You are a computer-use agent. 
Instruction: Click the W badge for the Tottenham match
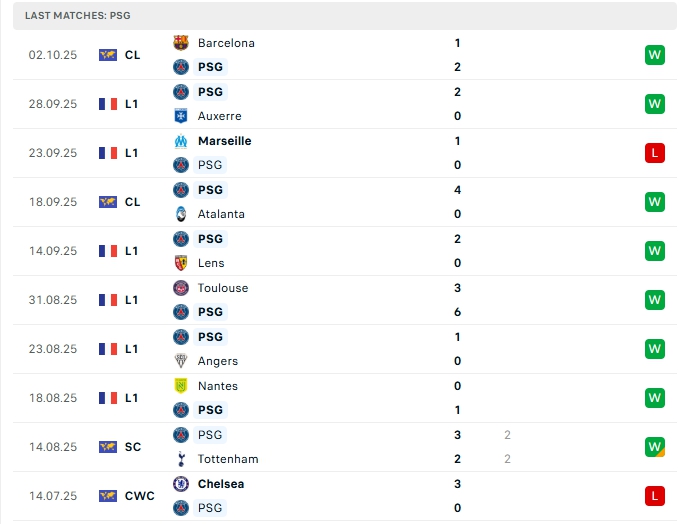655,447
